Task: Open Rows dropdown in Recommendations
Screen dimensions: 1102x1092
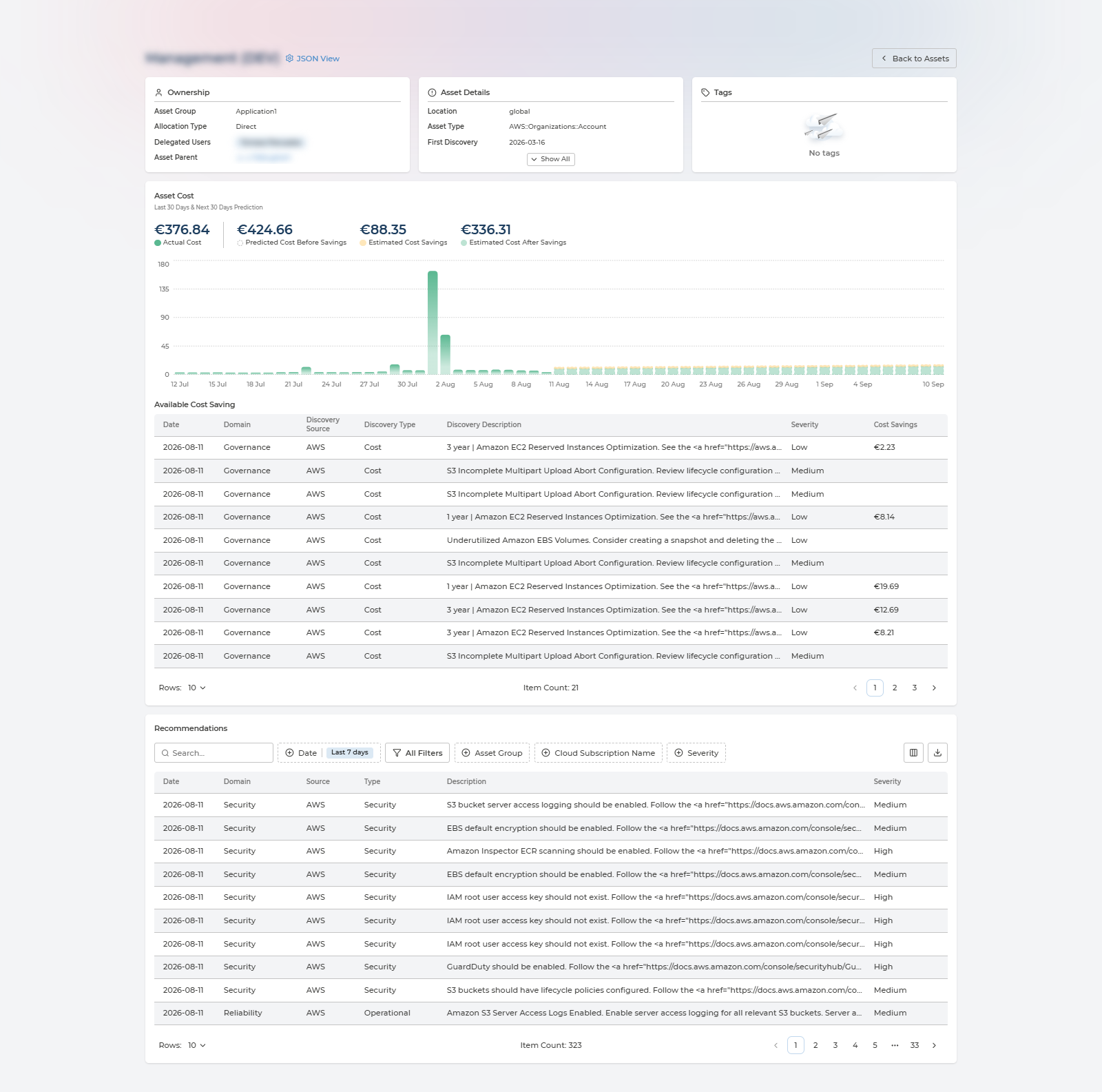Action: coord(197,1045)
